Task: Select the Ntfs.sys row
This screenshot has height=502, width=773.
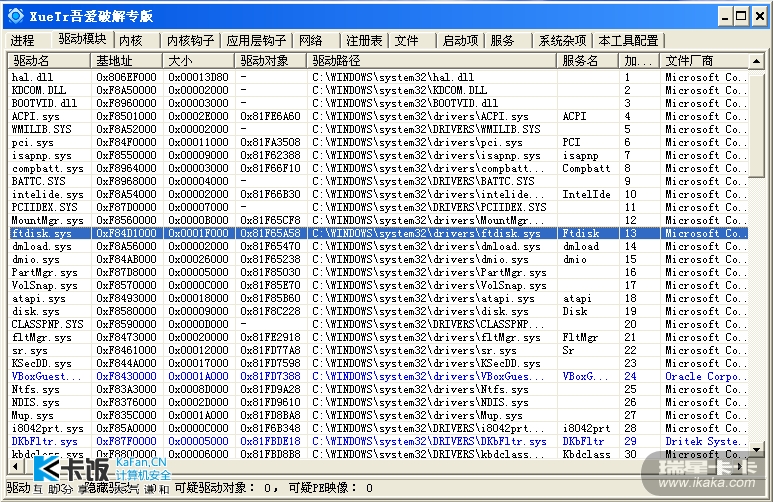Action: click(x=378, y=389)
